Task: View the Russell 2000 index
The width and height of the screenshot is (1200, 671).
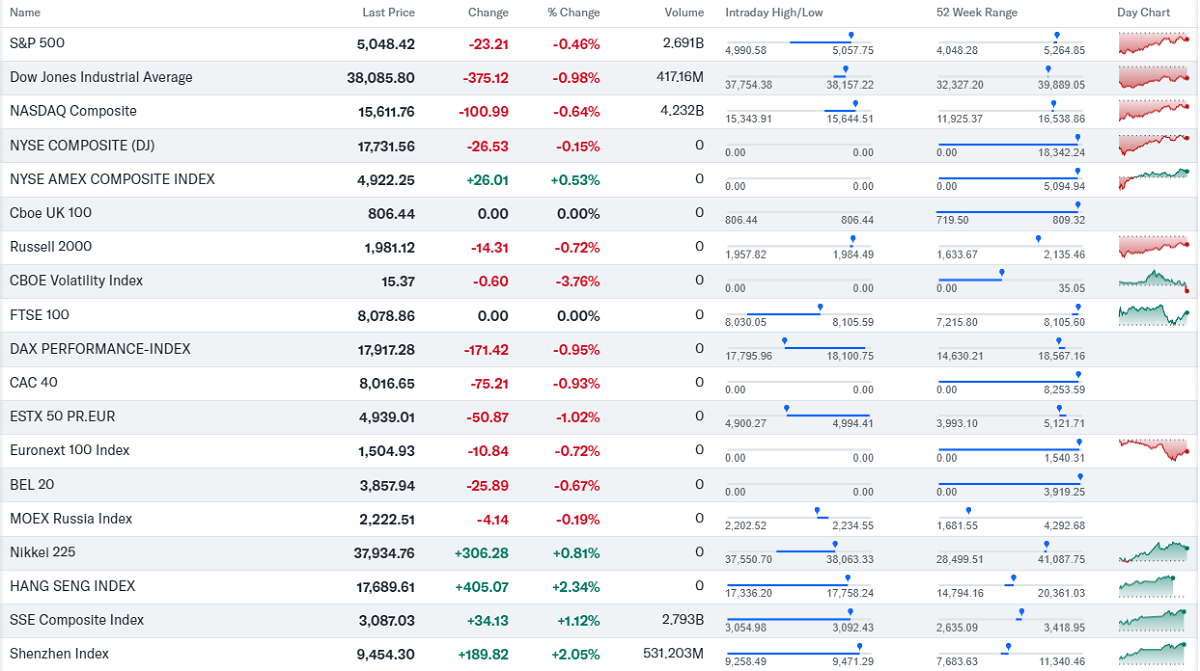Action: (51, 247)
